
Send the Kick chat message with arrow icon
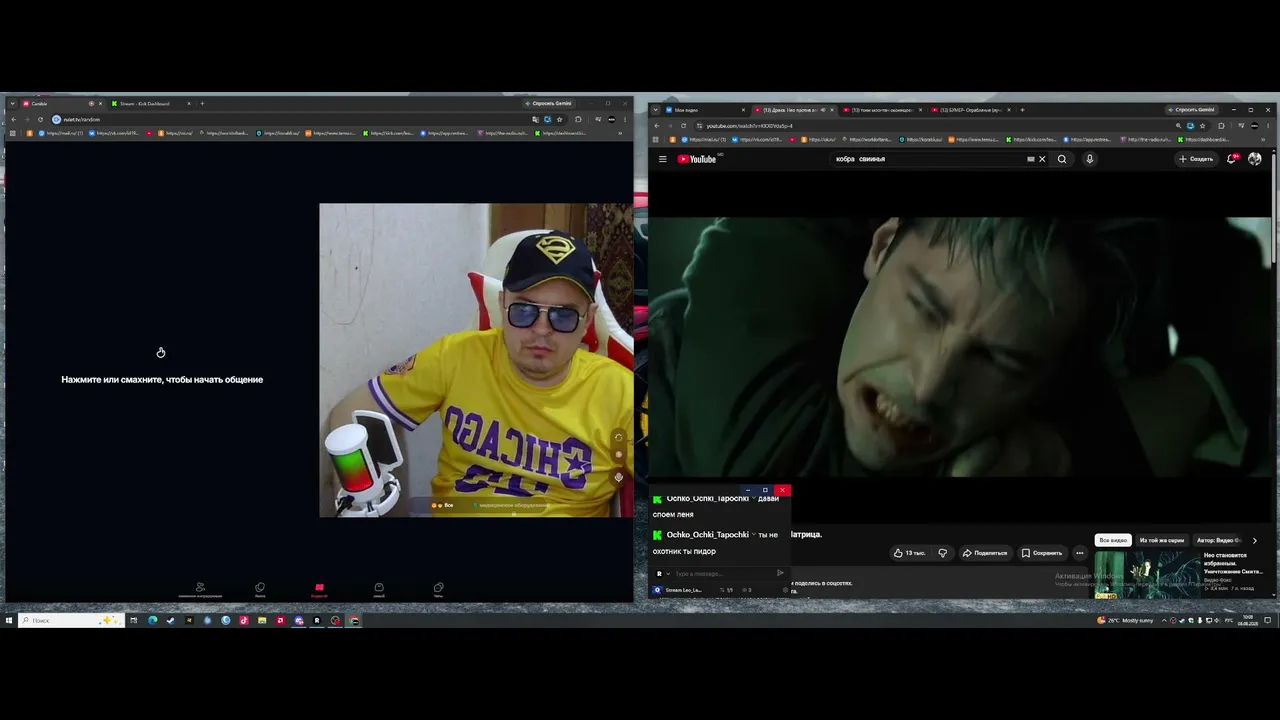[780, 574]
